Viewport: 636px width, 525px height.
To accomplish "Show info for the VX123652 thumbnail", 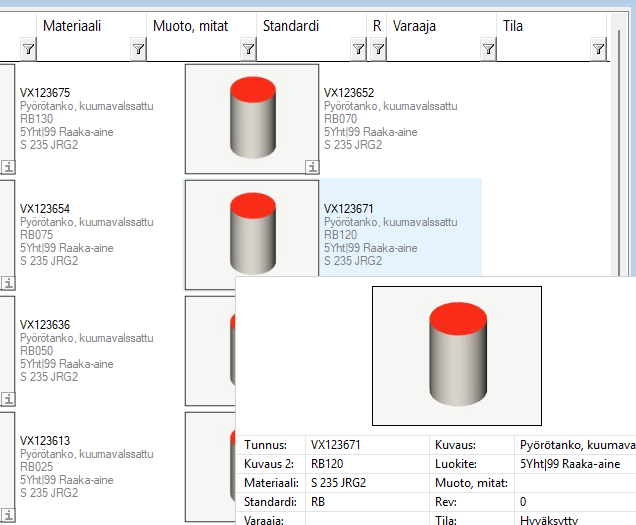I will click(x=312, y=167).
